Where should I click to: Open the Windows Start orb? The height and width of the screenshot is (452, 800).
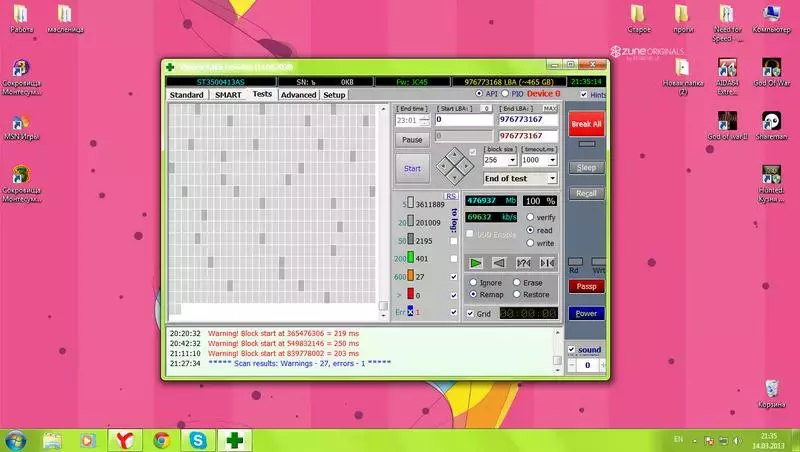[x=15, y=441]
